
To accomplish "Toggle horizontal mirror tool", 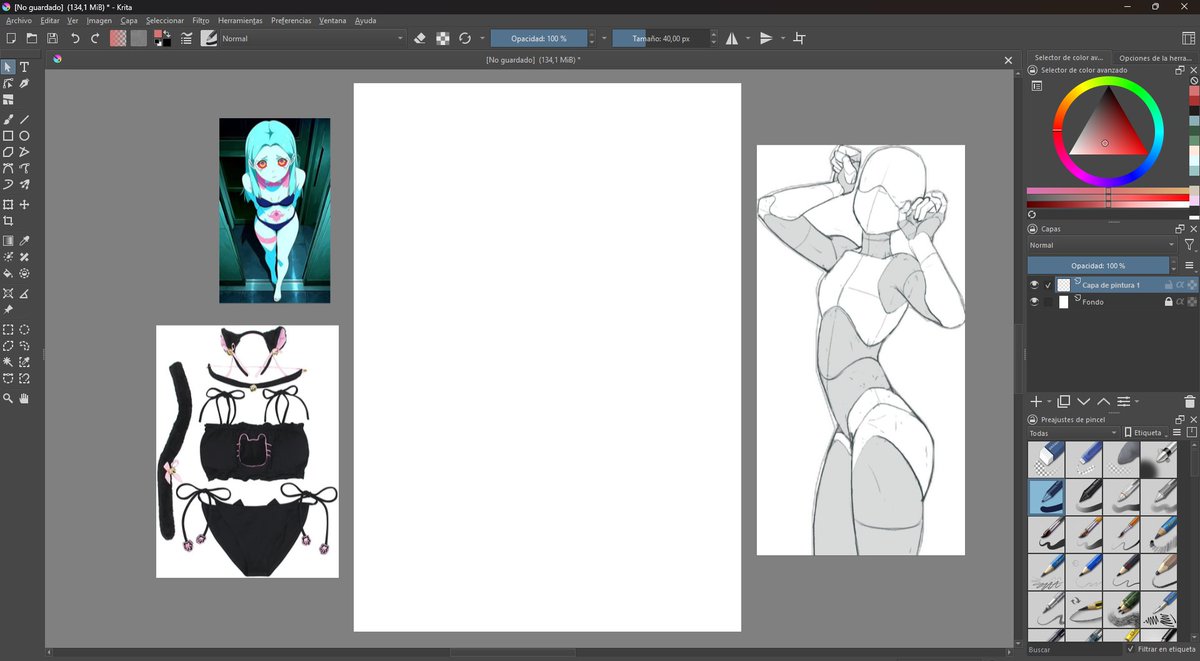I will click(732, 38).
